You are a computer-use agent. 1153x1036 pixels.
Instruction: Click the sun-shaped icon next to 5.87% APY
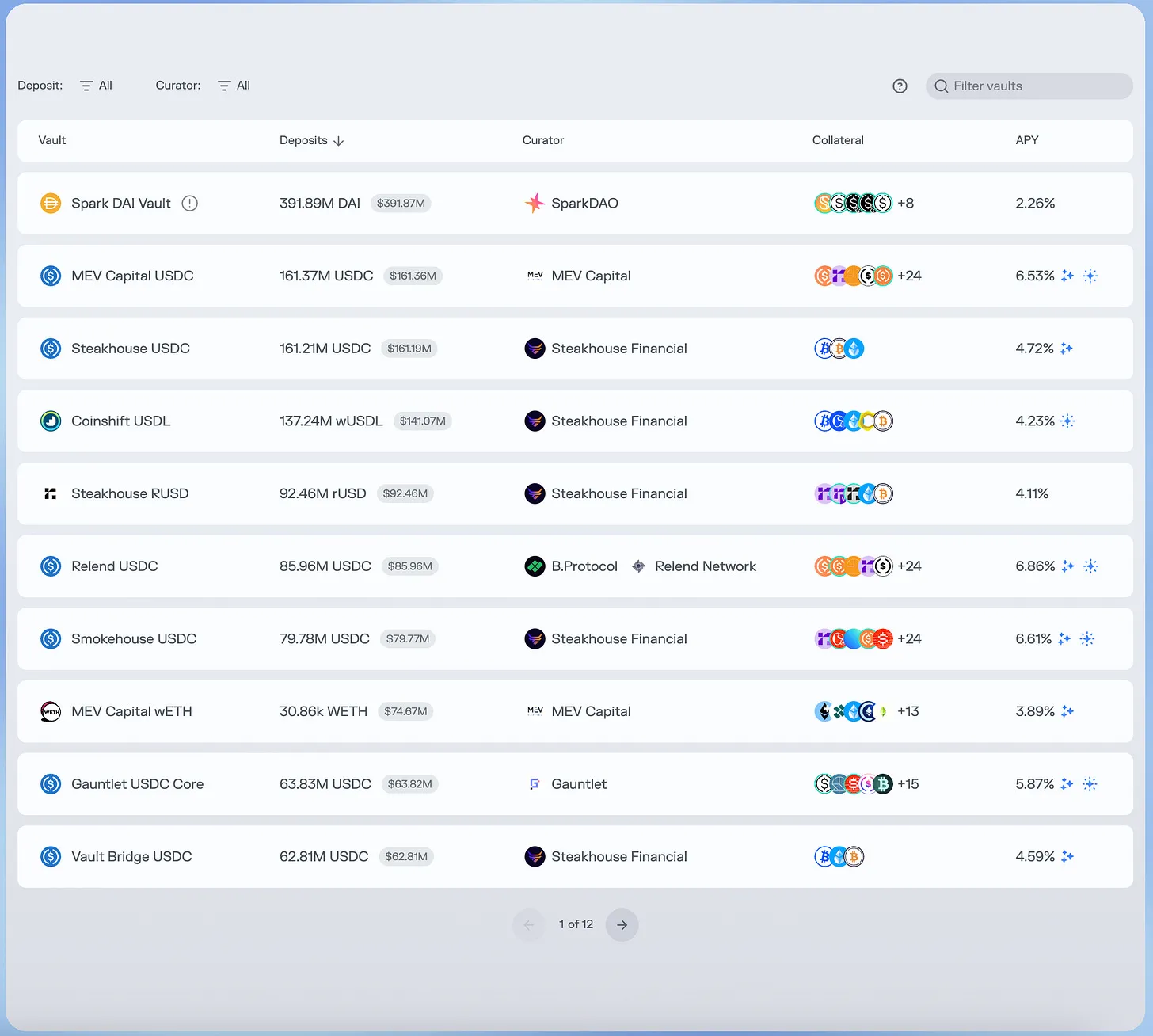pos(1090,784)
